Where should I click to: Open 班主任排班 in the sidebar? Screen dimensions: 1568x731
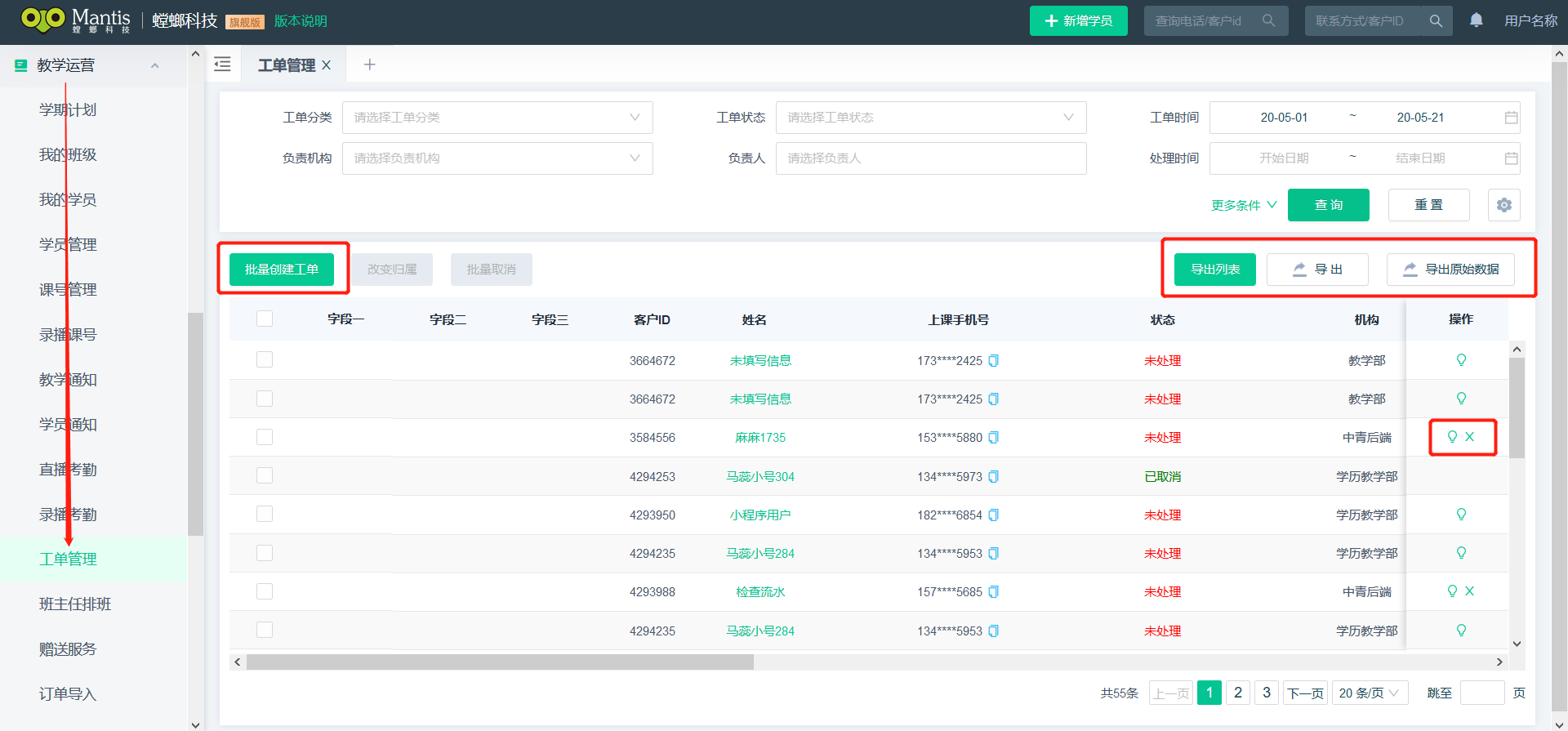[x=75, y=604]
